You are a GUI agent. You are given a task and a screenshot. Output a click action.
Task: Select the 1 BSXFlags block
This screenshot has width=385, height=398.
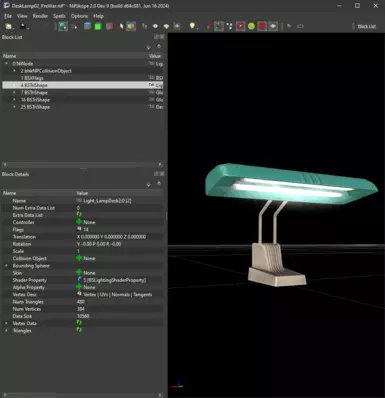[x=32, y=78]
